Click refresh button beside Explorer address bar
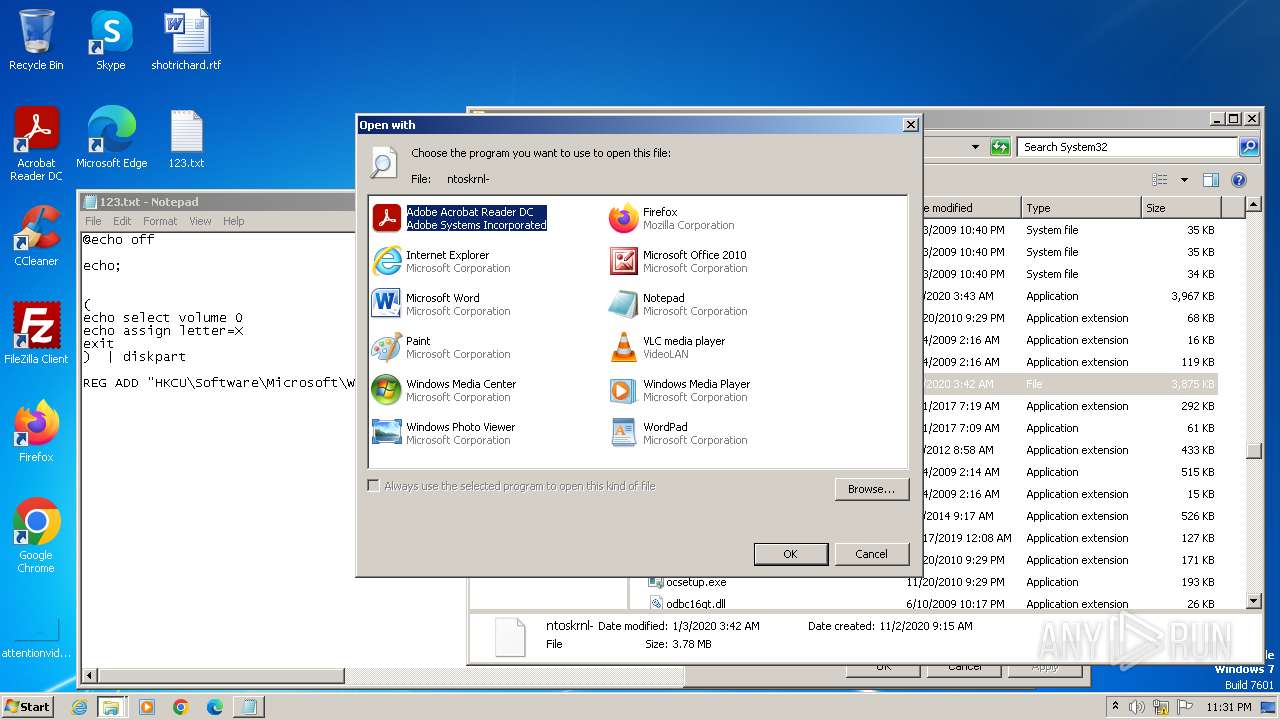 click(x=1000, y=147)
